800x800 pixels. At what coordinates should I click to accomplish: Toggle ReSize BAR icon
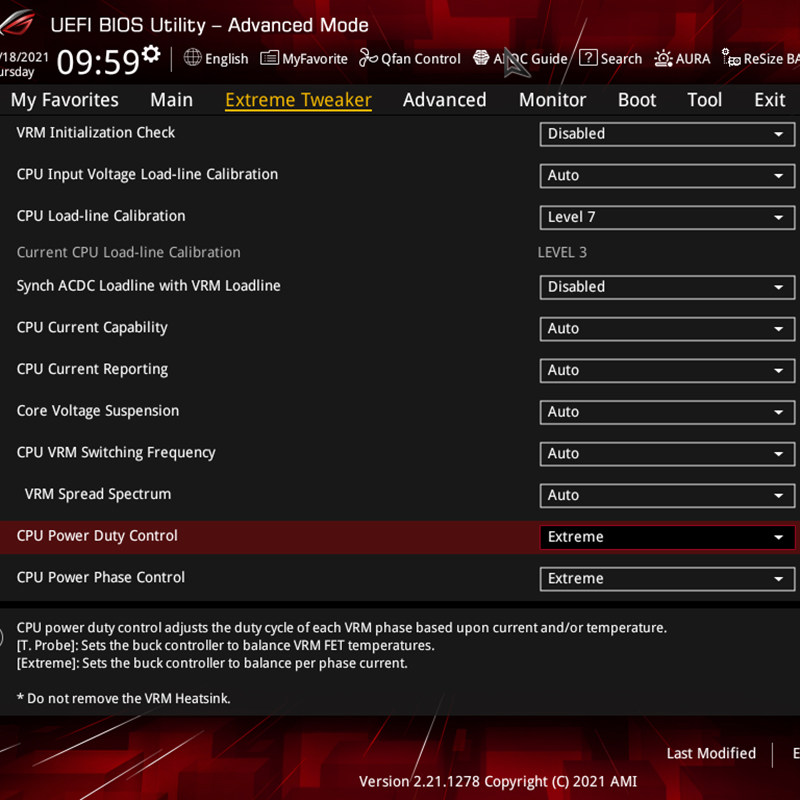pos(731,58)
